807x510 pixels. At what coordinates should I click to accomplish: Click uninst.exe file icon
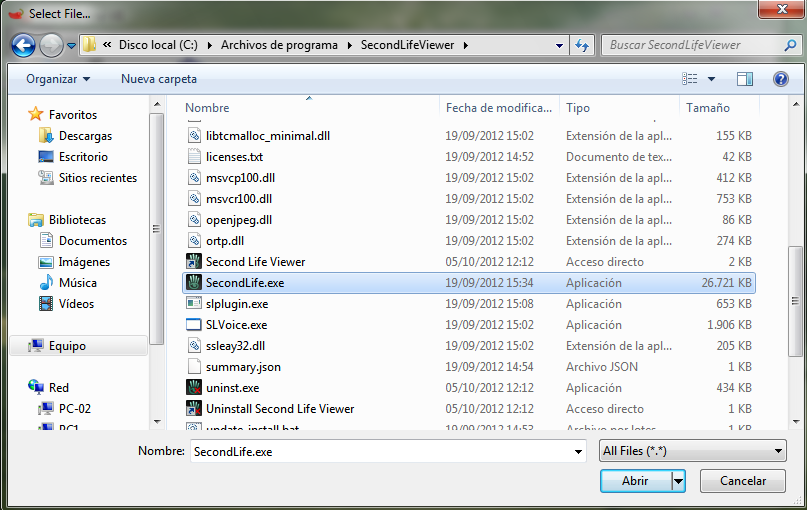click(194, 388)
